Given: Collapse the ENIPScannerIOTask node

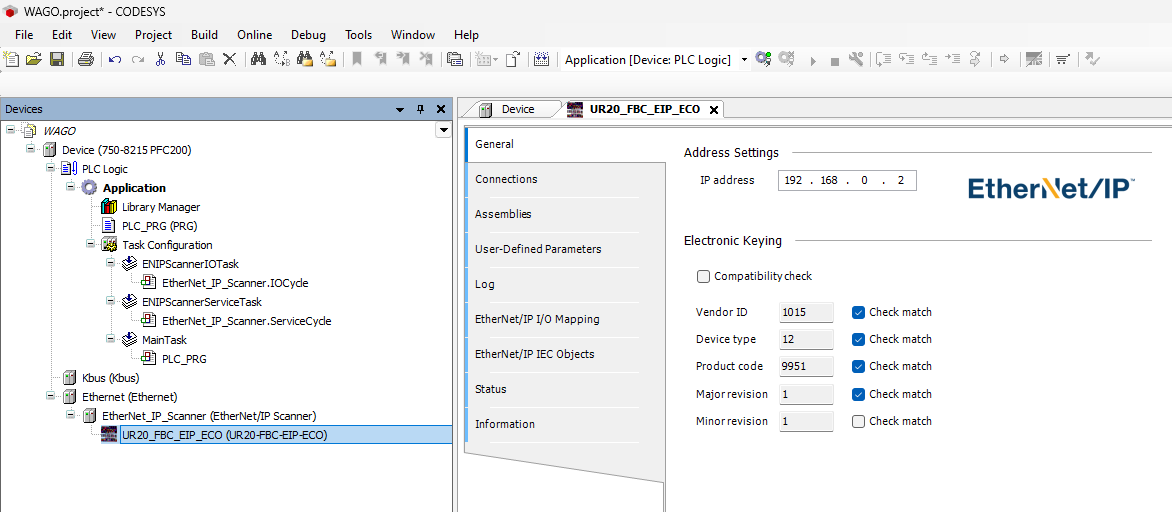Looking at the screenshot, I should [110, 263].
